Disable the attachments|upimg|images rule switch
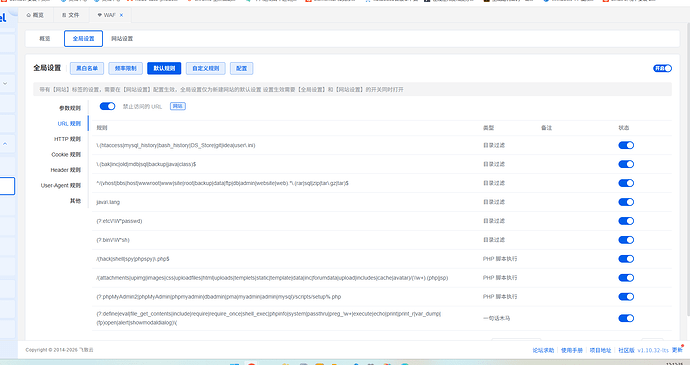 (626, 278)
